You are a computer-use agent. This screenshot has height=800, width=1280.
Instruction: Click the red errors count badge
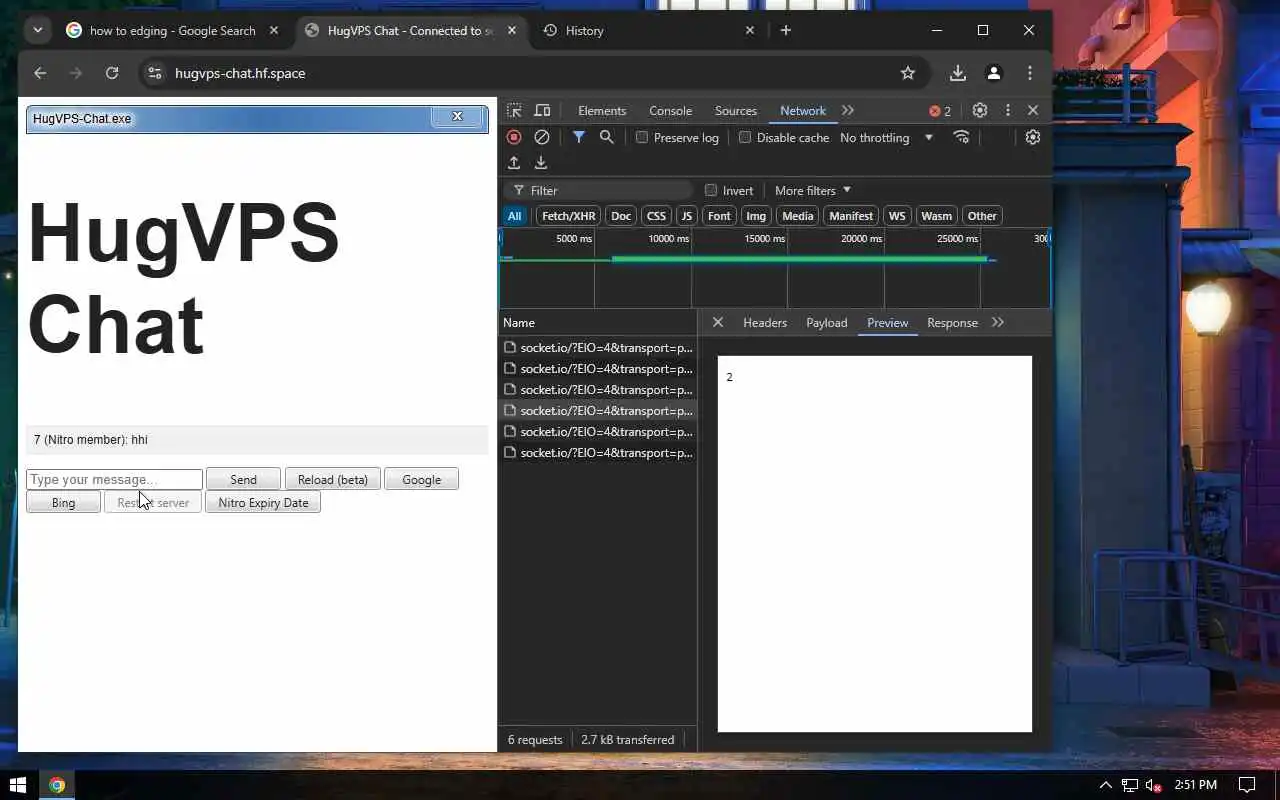pos(940,111)
